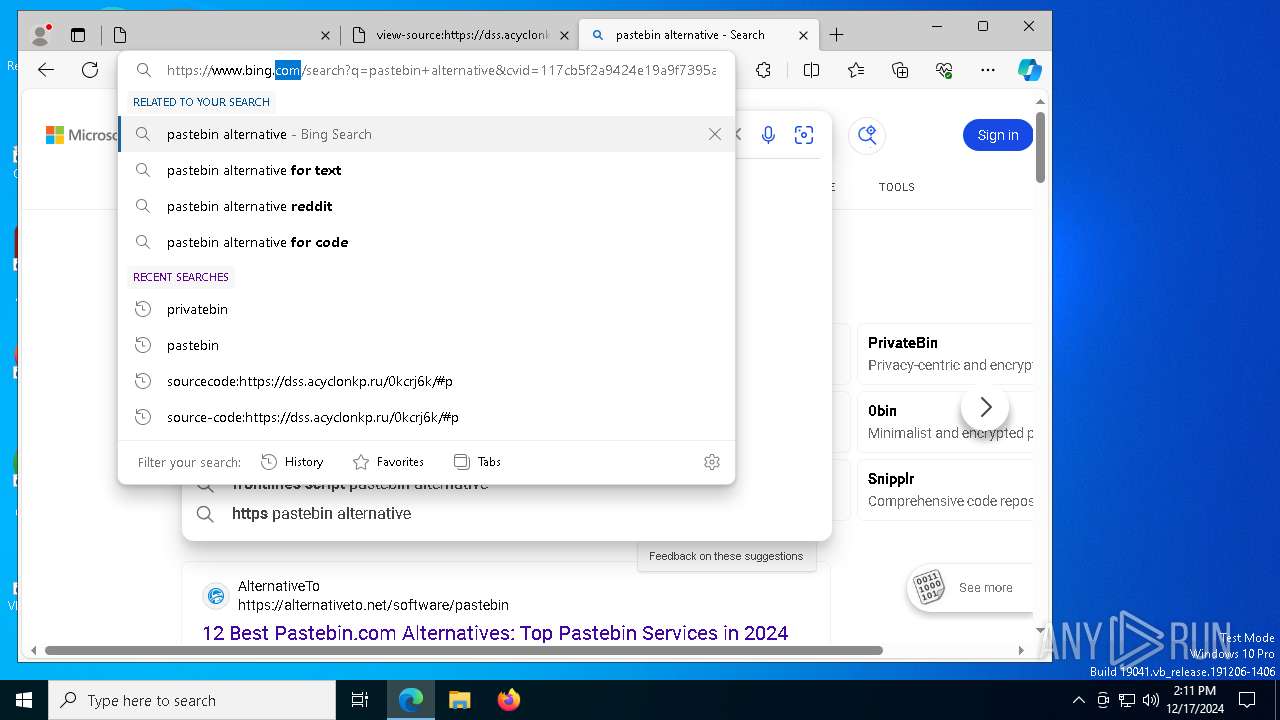The image size is (1280, 720).
Task: Click the Bing deep search icon
Action: [x=867, y=135]
